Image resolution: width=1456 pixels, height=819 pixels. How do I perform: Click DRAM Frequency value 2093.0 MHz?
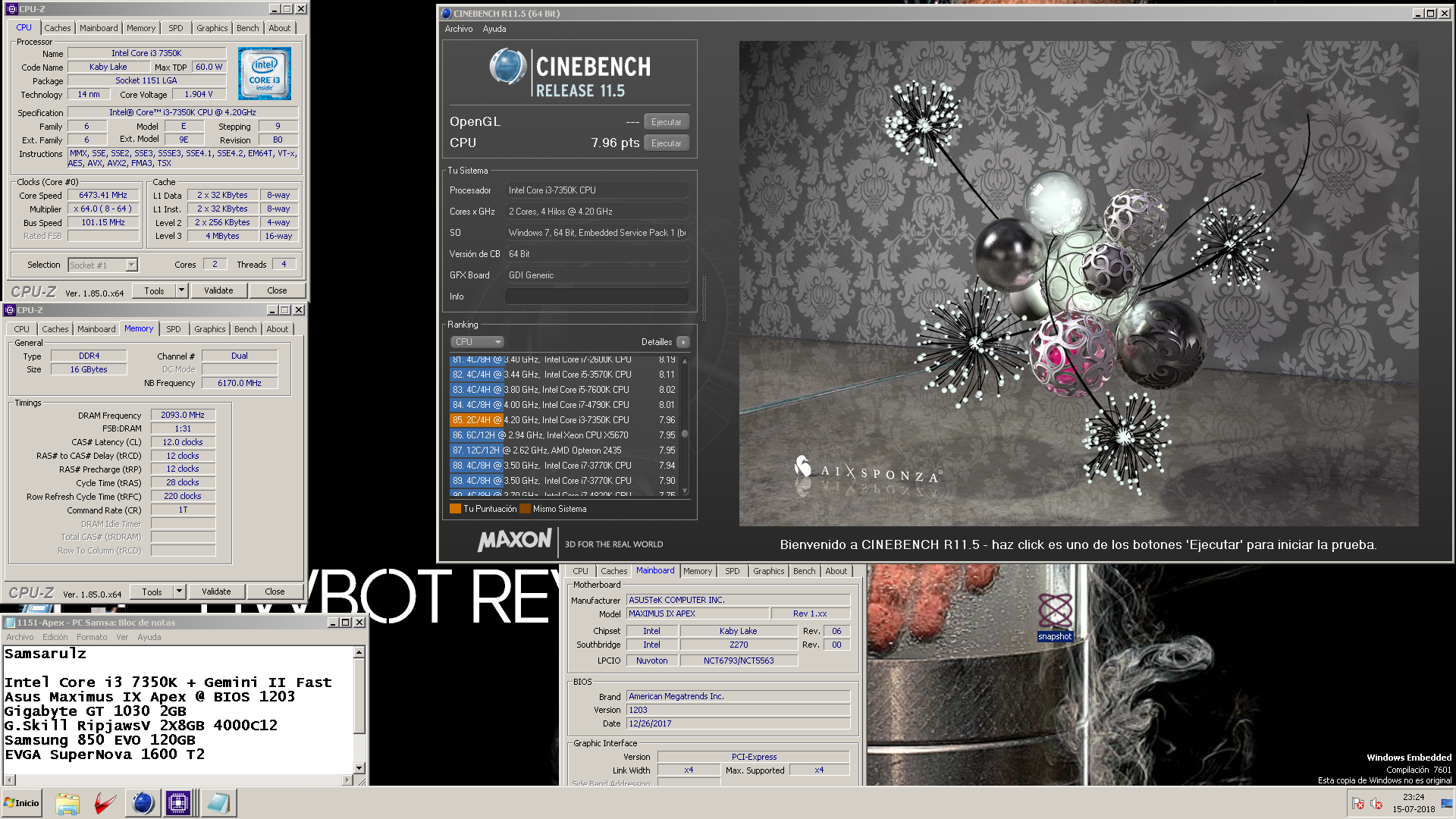tap(183, 415)
